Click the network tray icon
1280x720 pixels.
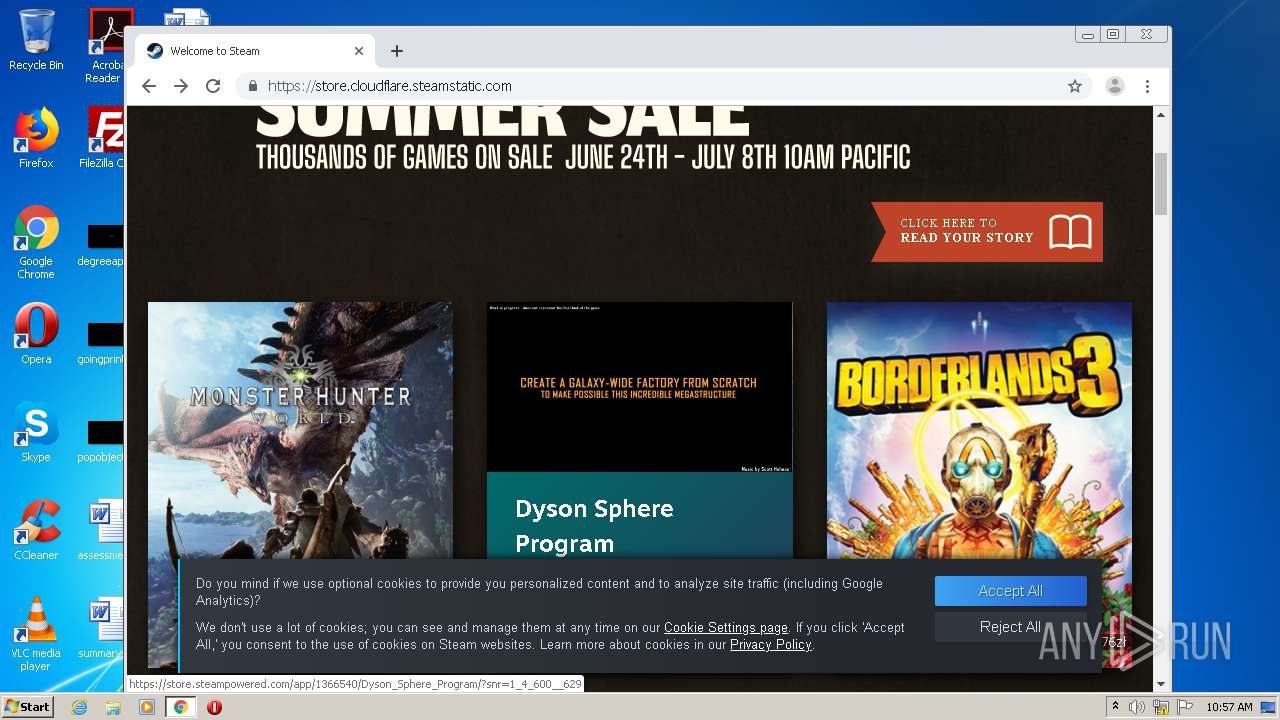click(1161, 707)
